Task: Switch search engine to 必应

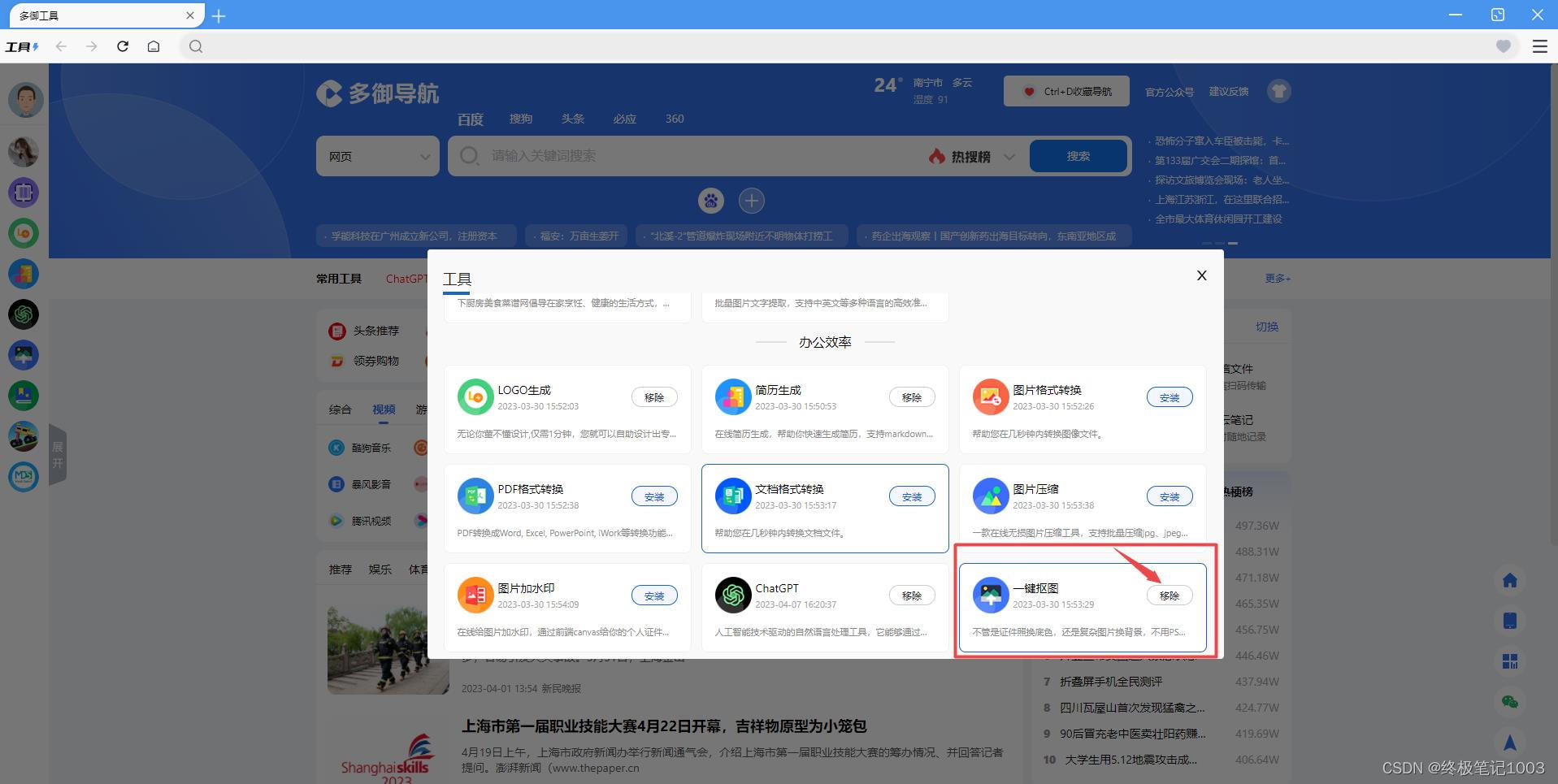Action: (625, 119)
